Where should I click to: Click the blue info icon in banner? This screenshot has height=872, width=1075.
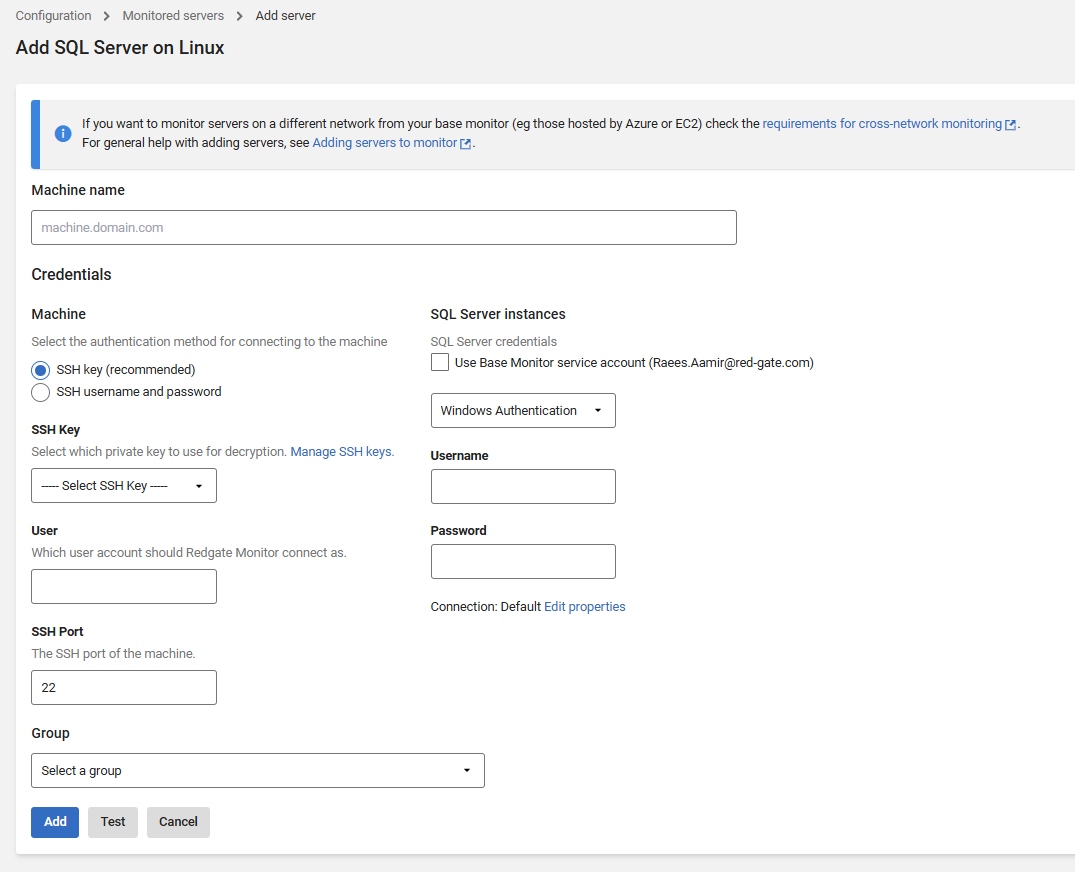click(x=63, y=134)
